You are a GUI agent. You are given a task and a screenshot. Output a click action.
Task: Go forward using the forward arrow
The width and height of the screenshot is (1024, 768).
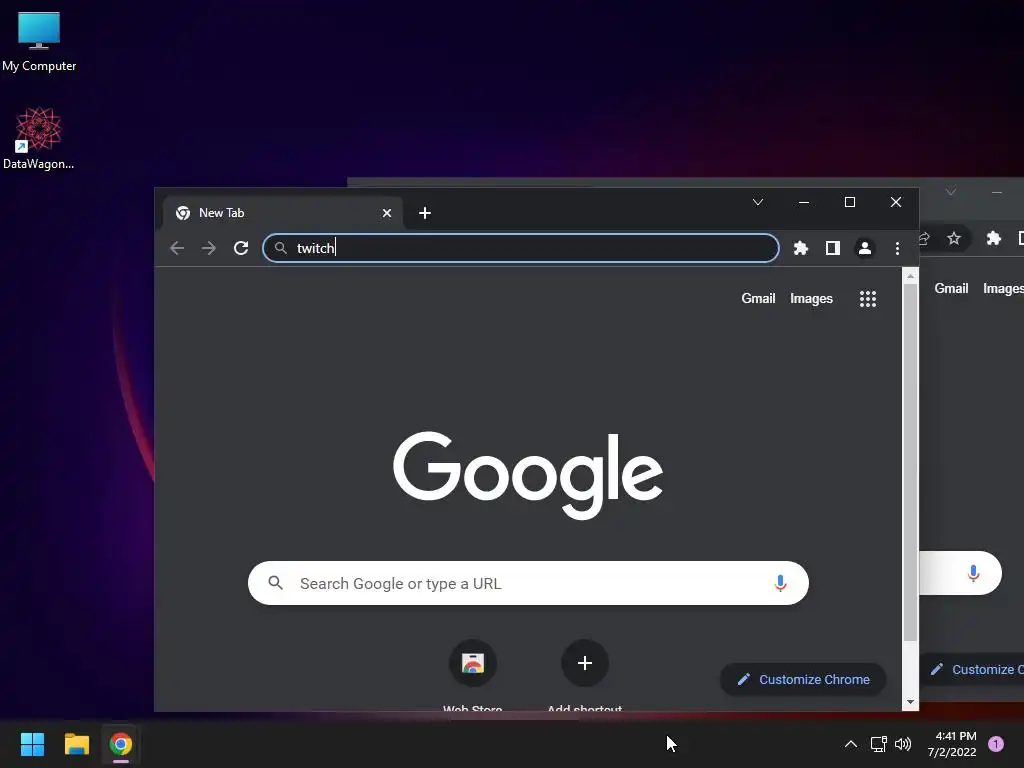pyautogui.click(x=208, y=248)
